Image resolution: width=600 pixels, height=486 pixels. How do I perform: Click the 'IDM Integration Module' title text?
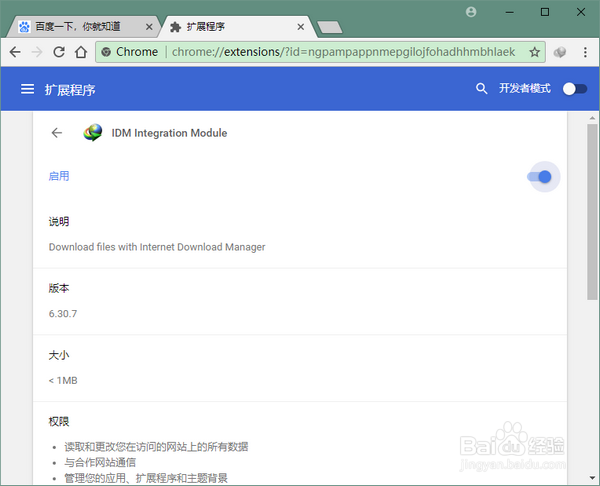tap(169, 133)
